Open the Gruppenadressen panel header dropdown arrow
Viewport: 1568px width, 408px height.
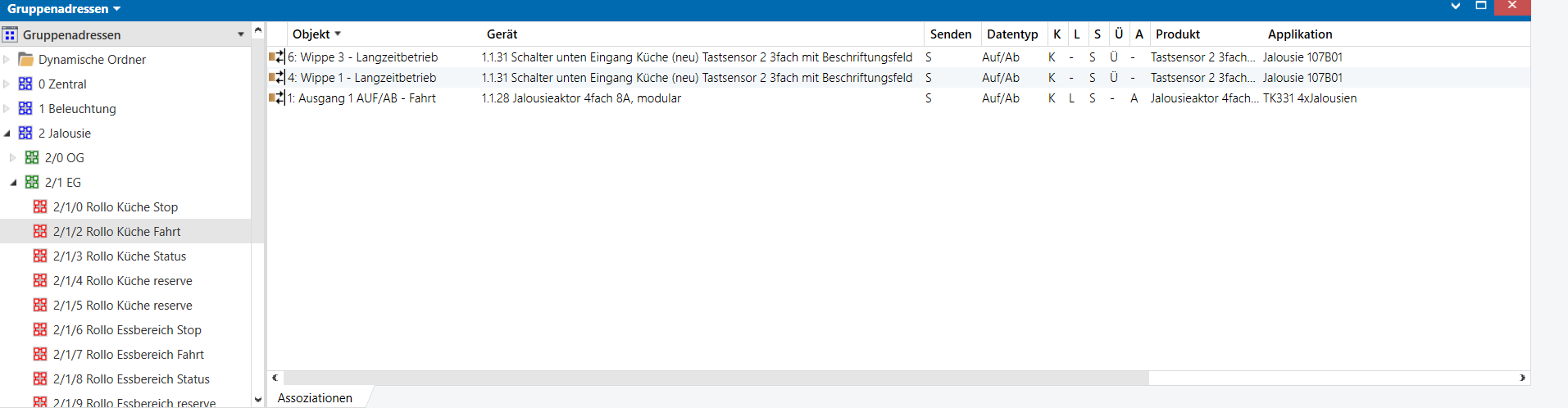pyautogui.click(x=241, y=34)
